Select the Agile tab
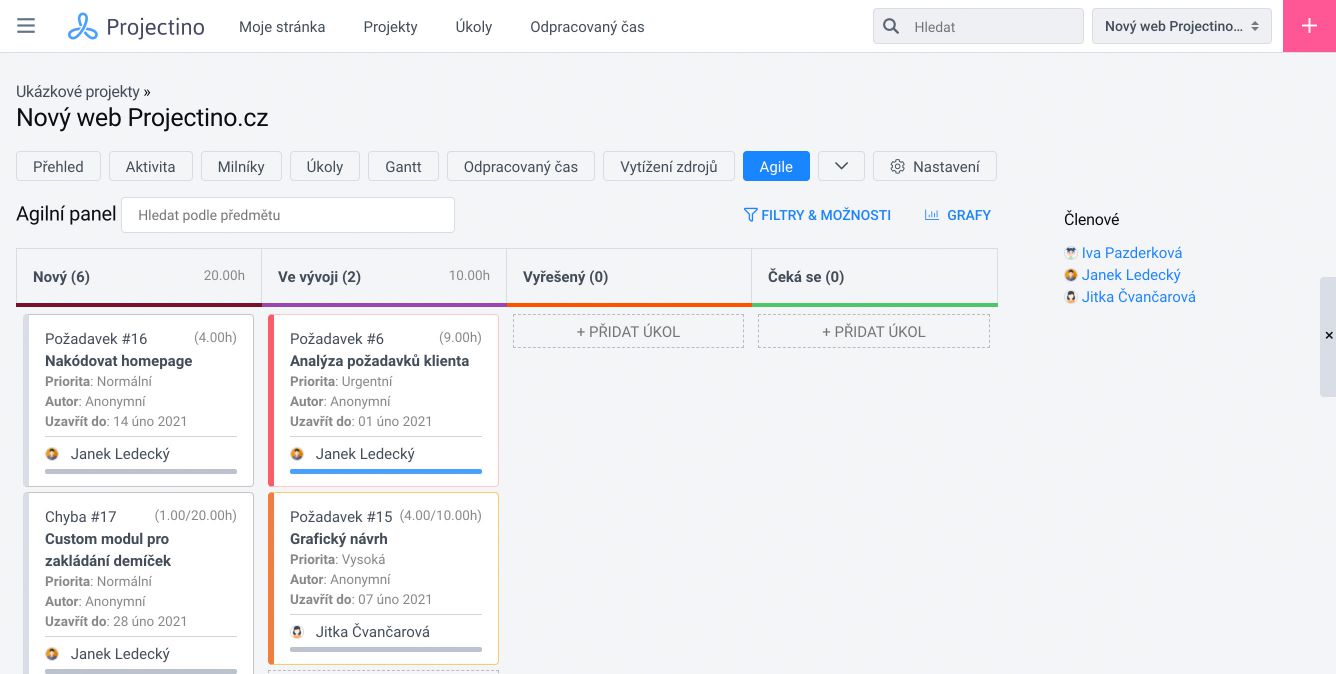 pos(776,166)
